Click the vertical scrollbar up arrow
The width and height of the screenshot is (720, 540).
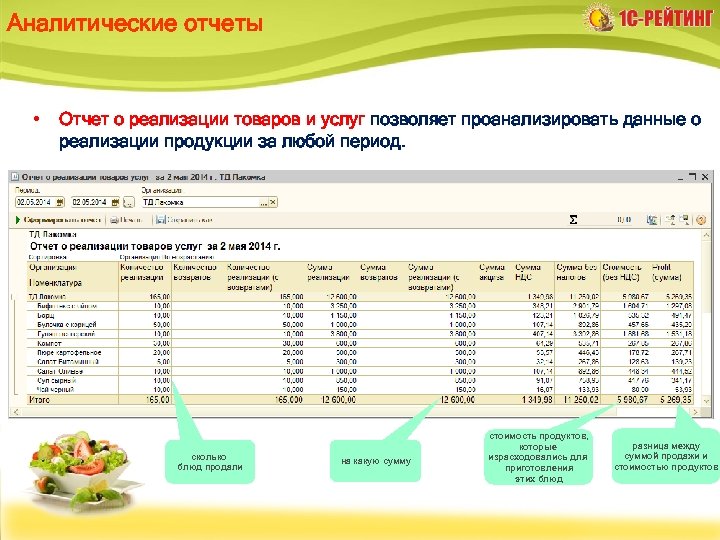706,235
